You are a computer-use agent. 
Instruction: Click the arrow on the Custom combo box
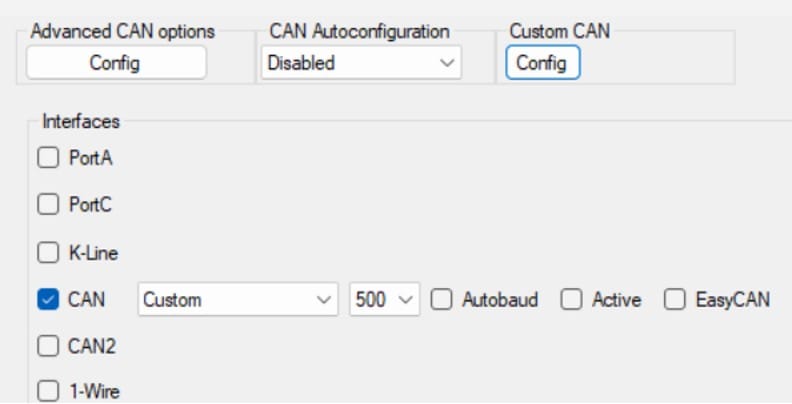coord(323,300)
